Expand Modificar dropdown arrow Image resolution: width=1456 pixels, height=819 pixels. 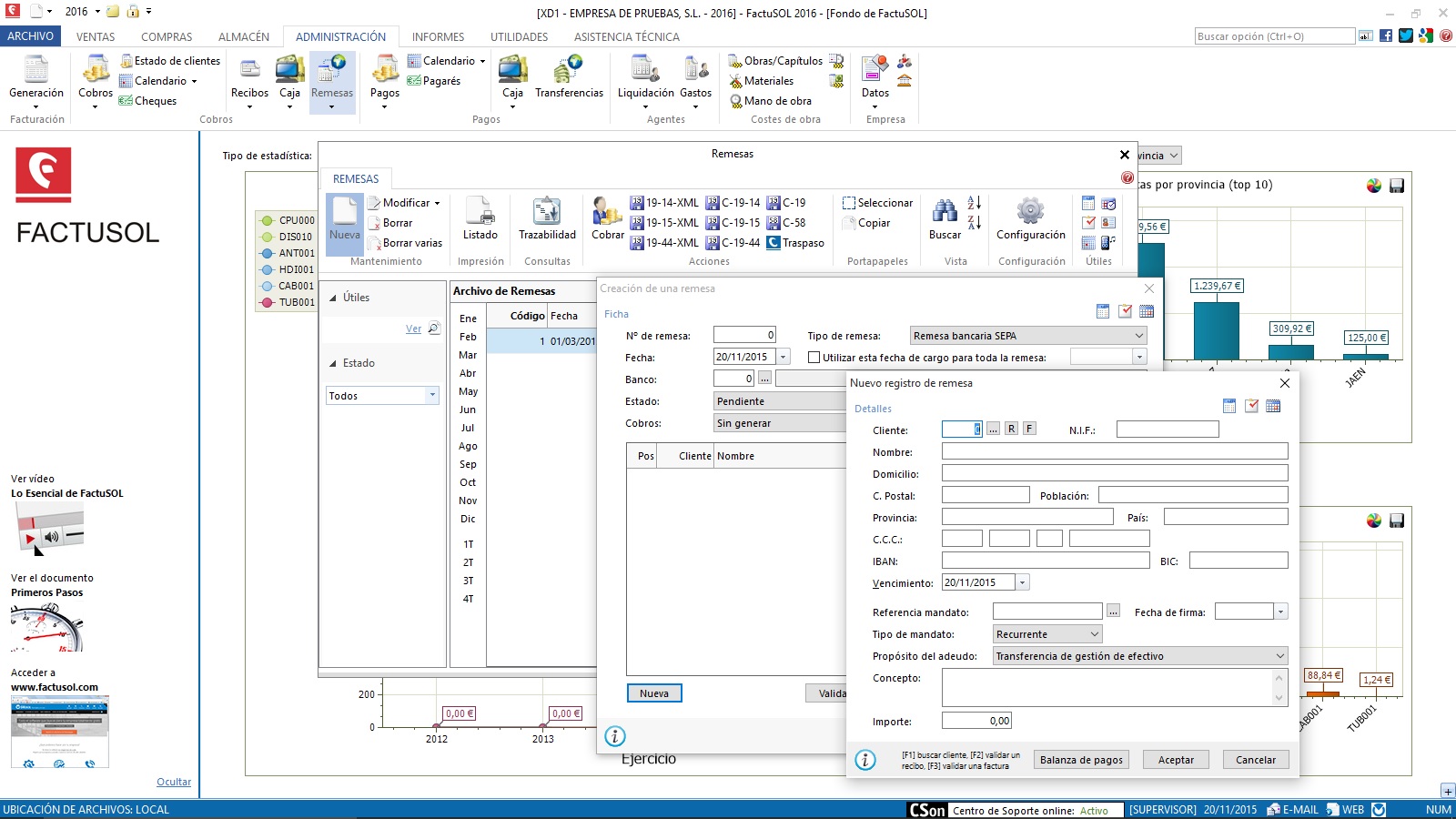(x=437, y=203)
